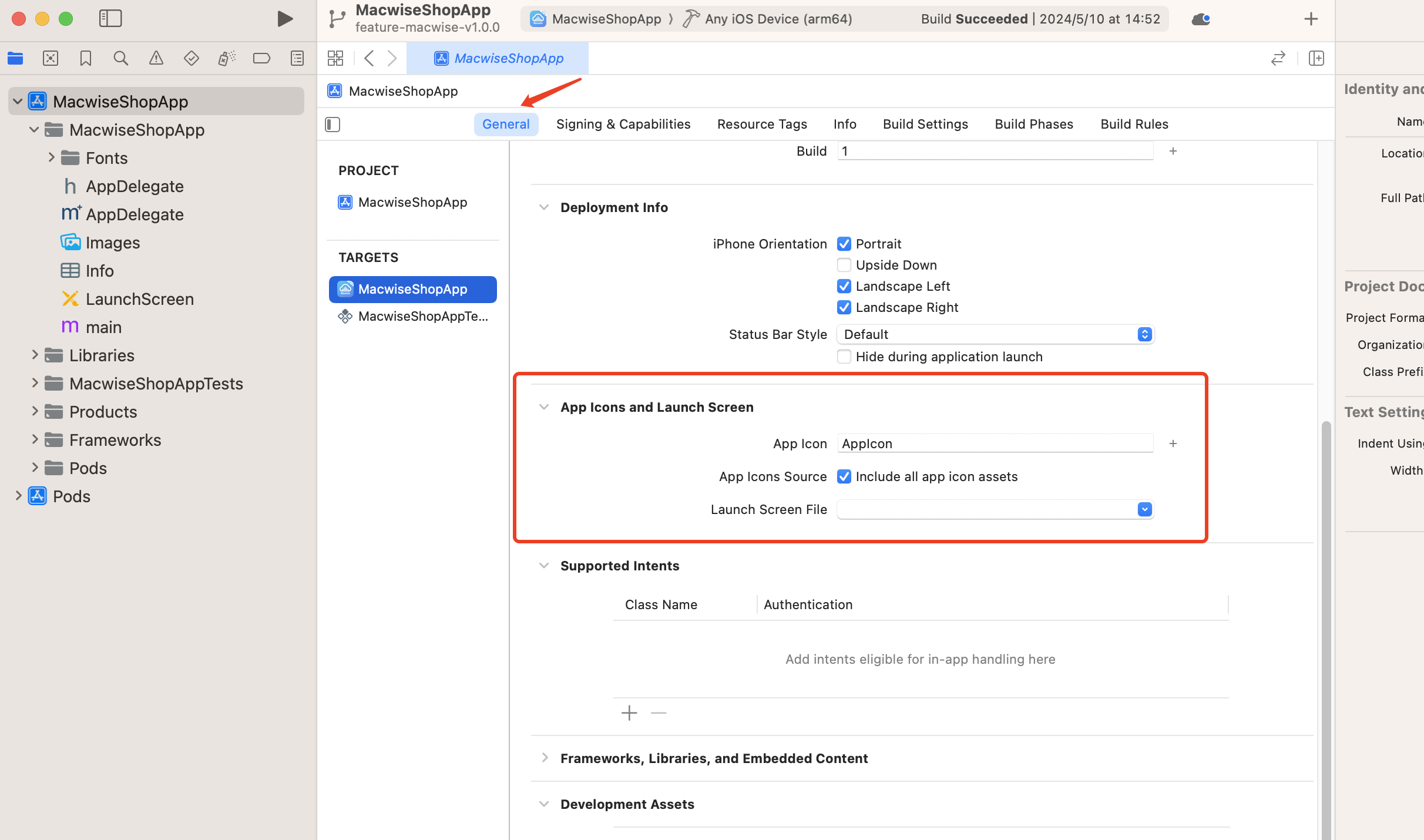This screenshot has width=1424, height=840.
Task: Remove a supported intent with minus
Action: 659,713
